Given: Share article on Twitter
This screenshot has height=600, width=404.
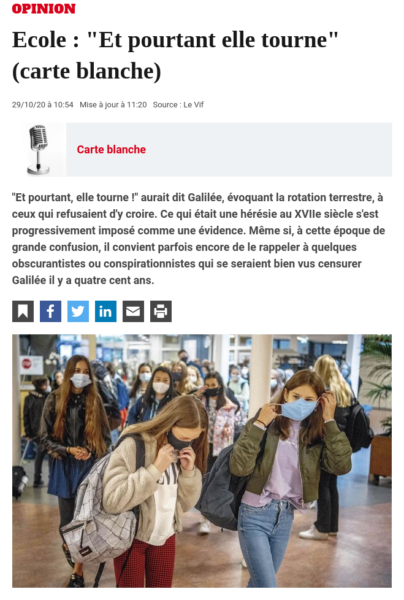Looking at the screenshot, I should tap(78, 311).
